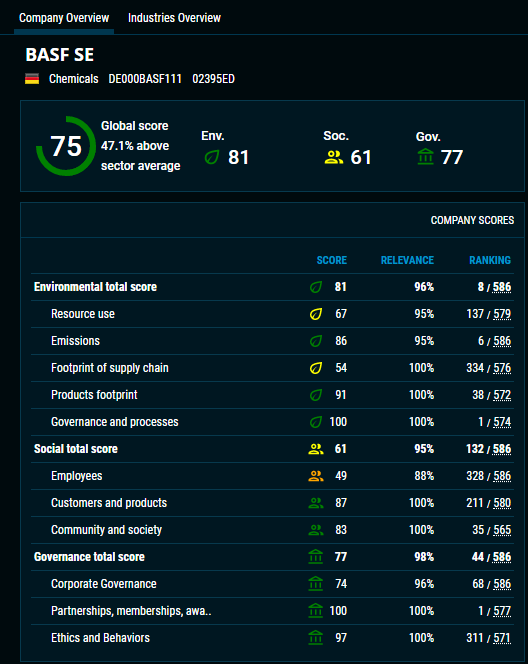Click green leaf icon in Emissions row

coord(316,341)
